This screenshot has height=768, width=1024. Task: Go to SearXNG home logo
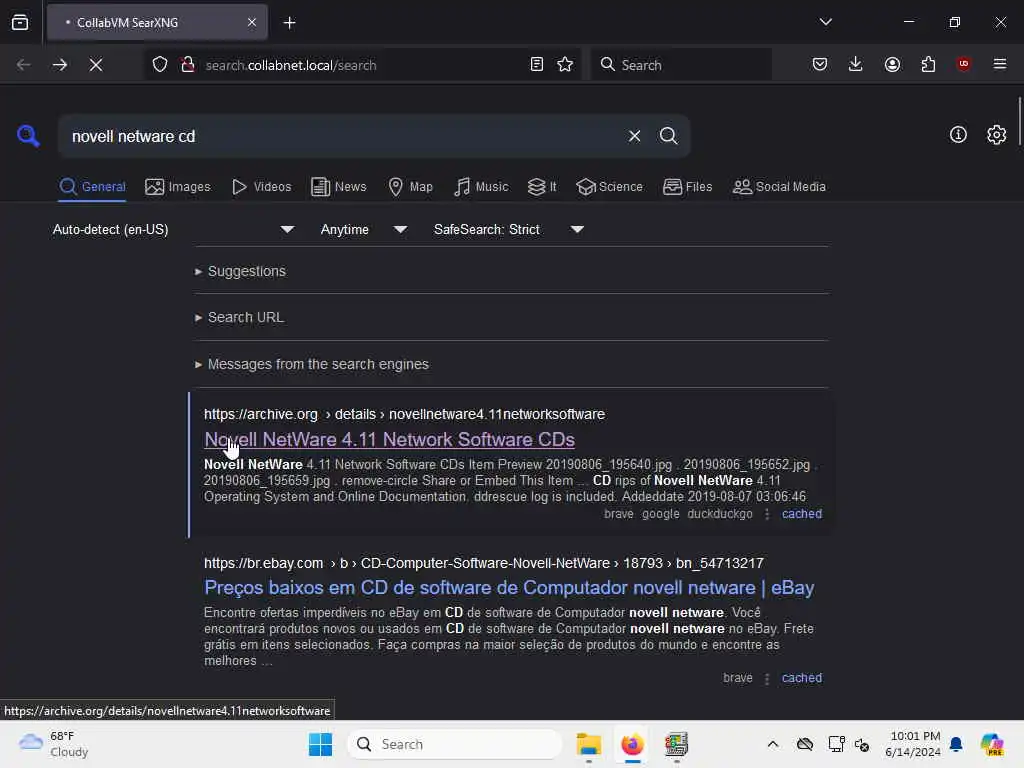28,136
